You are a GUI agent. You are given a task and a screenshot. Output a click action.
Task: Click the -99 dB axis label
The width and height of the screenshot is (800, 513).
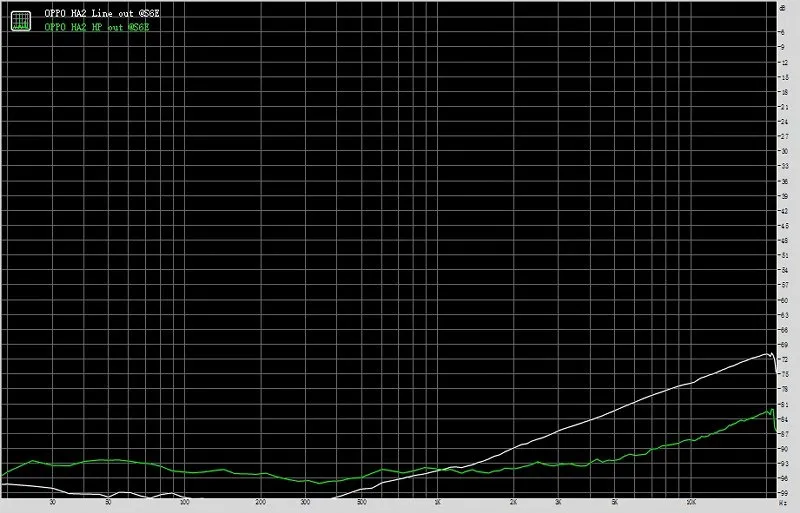click(x=783, y=494)
